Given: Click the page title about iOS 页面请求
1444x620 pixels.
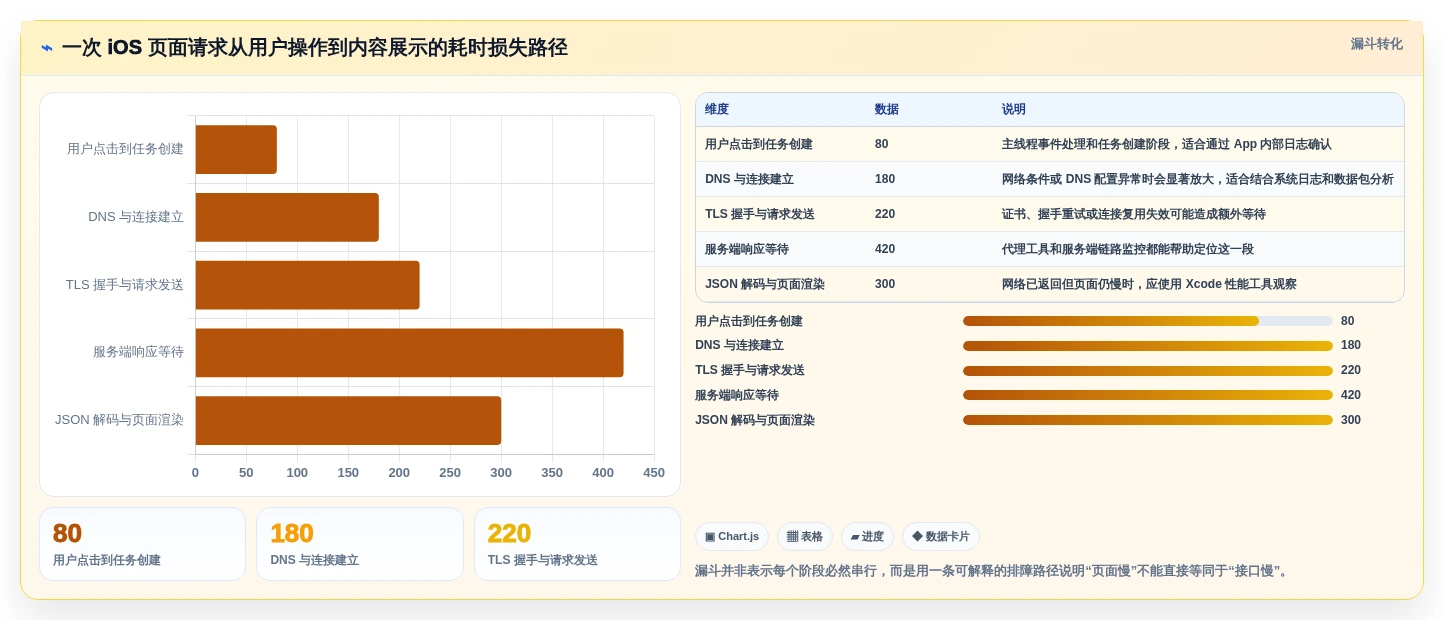Looking at the screenshot, I should (x=314, y=47).
